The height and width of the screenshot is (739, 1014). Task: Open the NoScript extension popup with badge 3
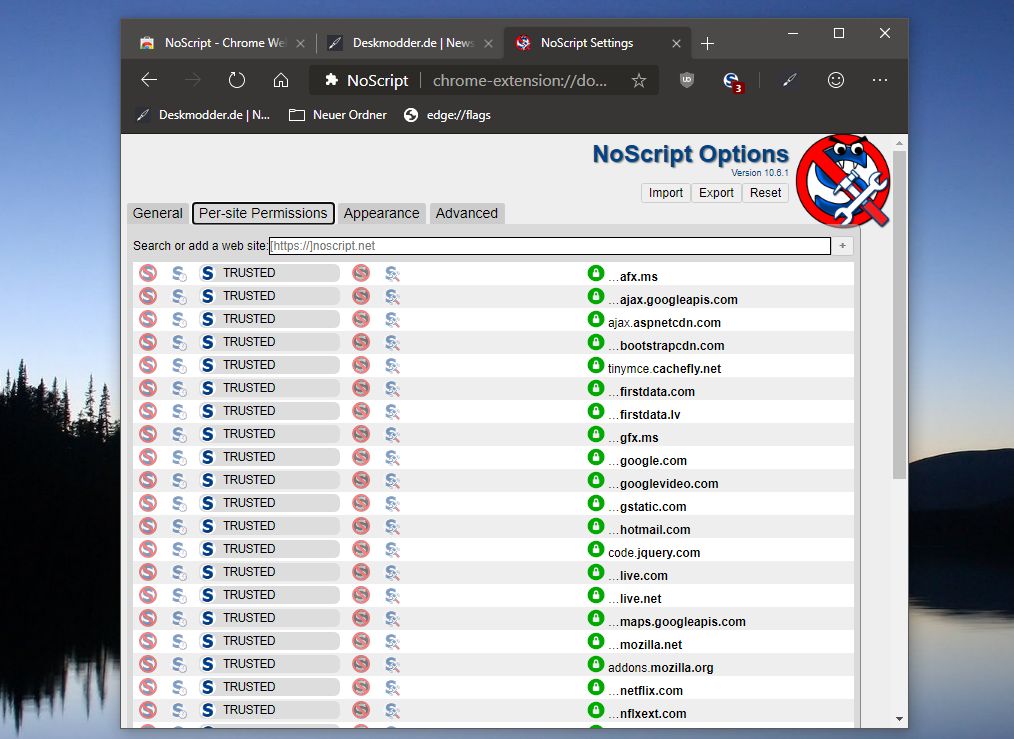click(x=732, y=81)
